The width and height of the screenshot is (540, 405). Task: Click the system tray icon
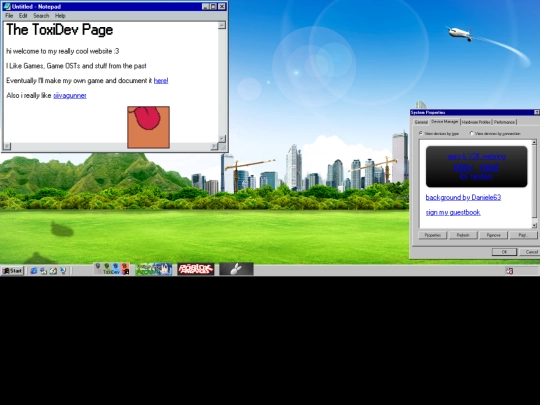pos(509,271)
